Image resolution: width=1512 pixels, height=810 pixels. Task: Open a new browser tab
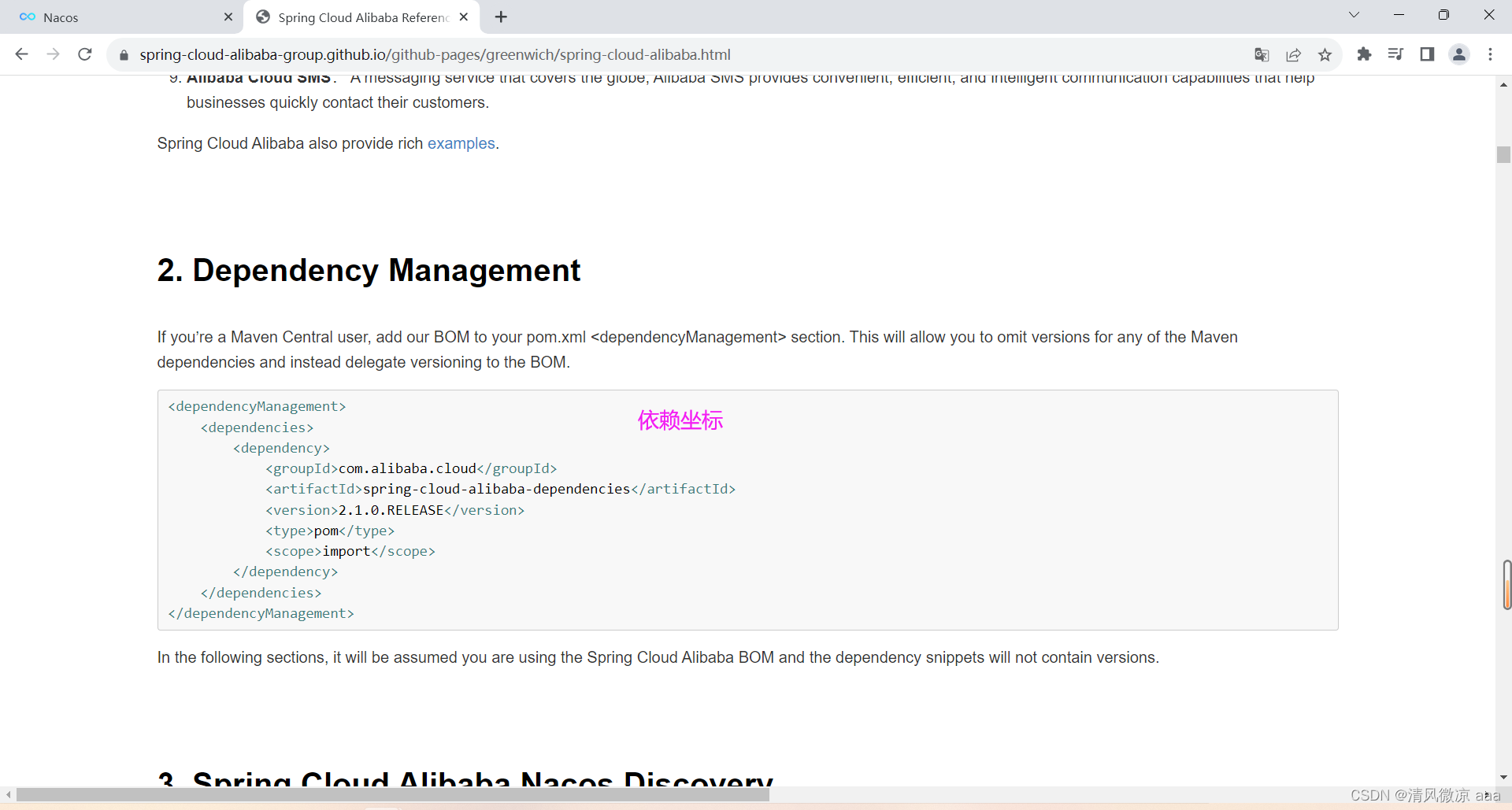pos(501,17)
